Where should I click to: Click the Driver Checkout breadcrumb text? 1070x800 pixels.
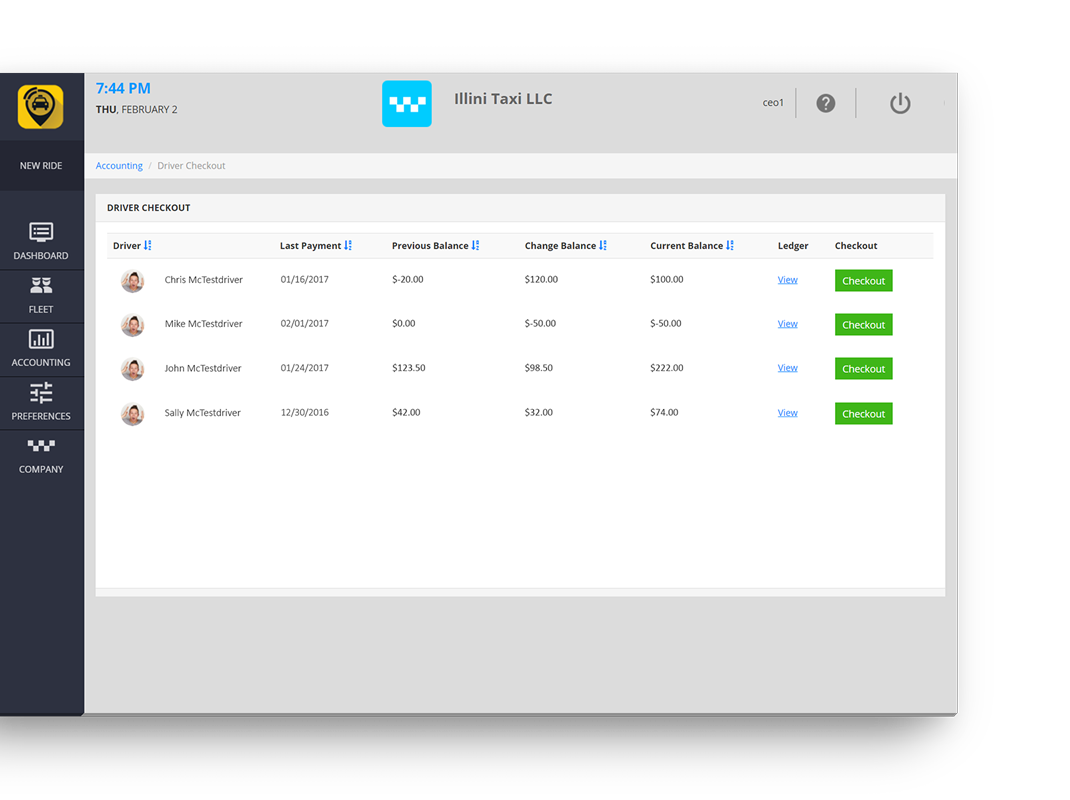coord(191,166)
